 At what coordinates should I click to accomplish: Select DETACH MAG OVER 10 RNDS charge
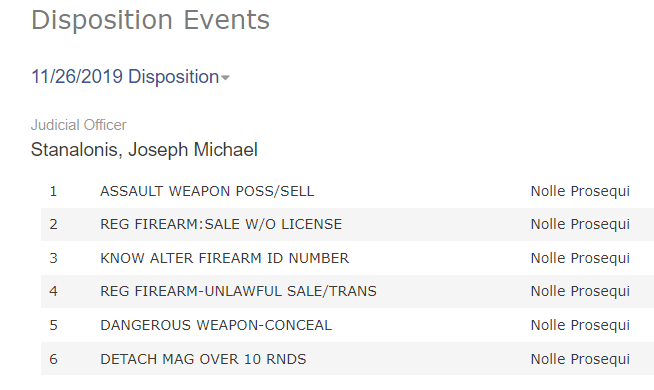coord(203,359)
